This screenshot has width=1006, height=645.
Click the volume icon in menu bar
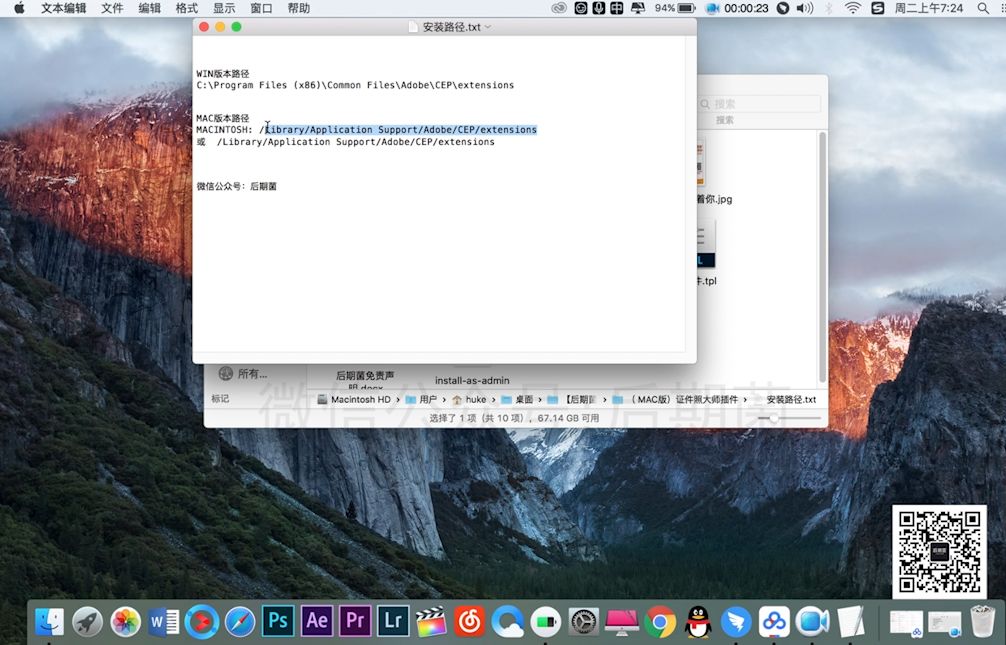(804, 8)
